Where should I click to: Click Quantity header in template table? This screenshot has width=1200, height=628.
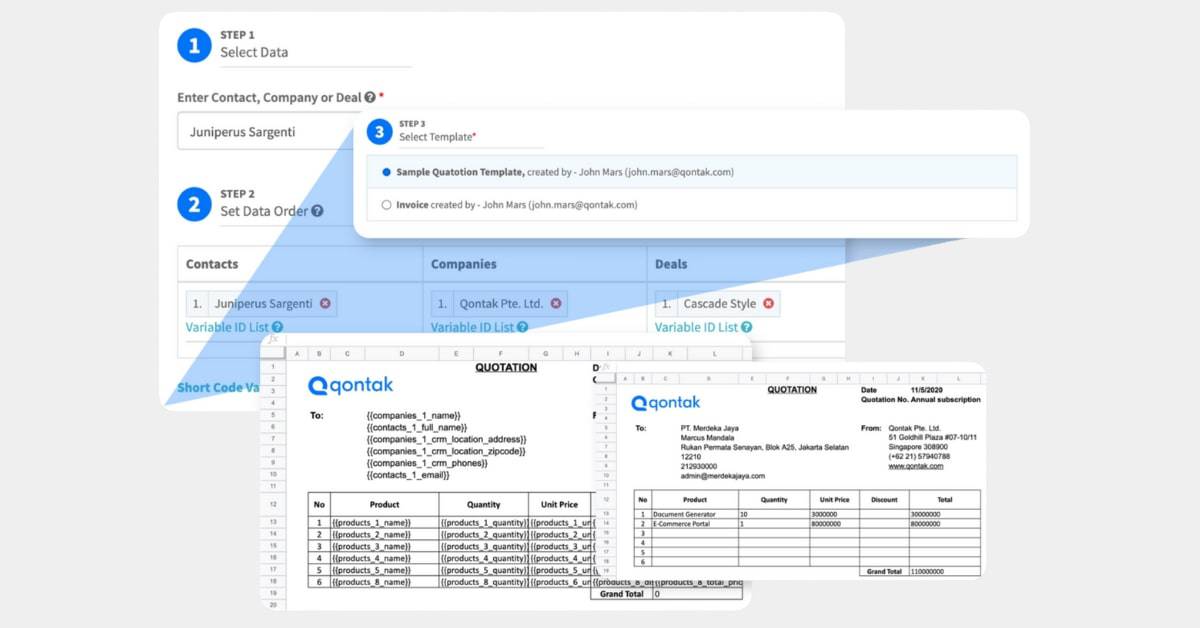pos(483,504)
